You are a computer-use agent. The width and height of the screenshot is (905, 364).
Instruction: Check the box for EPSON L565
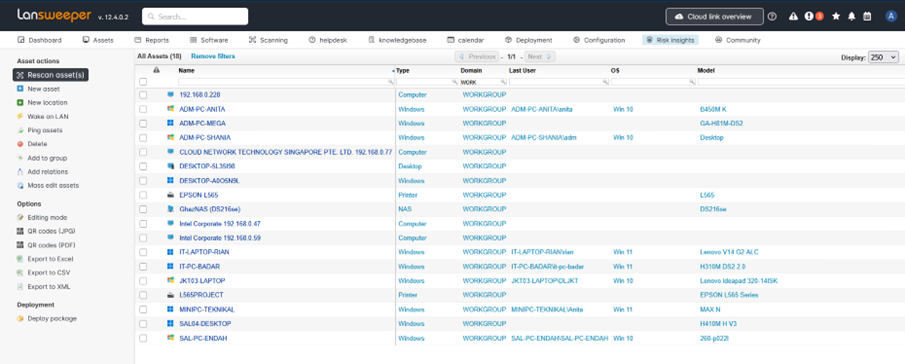click(143, 195)
